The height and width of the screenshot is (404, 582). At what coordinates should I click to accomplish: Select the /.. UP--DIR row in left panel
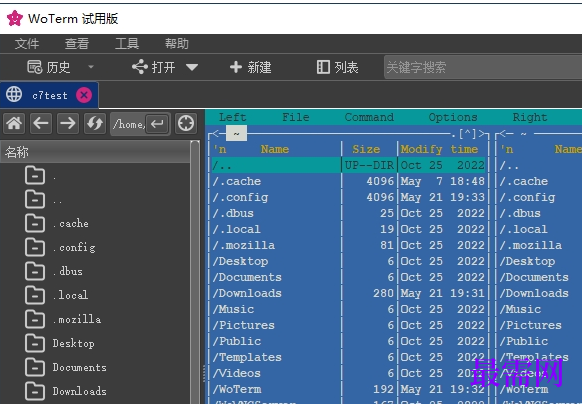click(x=348, y=165)
